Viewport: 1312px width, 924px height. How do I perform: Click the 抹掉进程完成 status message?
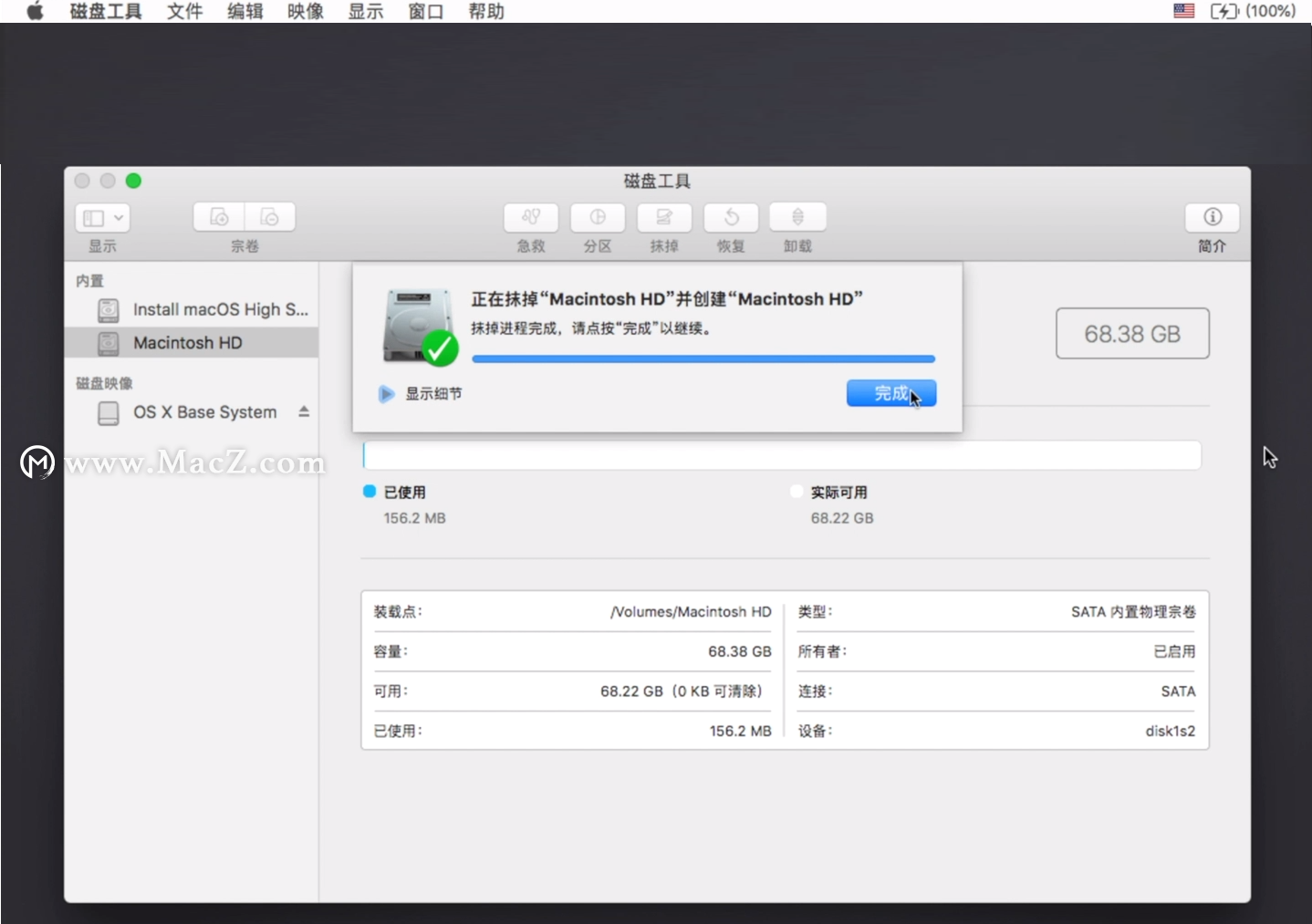pos(591,328)
